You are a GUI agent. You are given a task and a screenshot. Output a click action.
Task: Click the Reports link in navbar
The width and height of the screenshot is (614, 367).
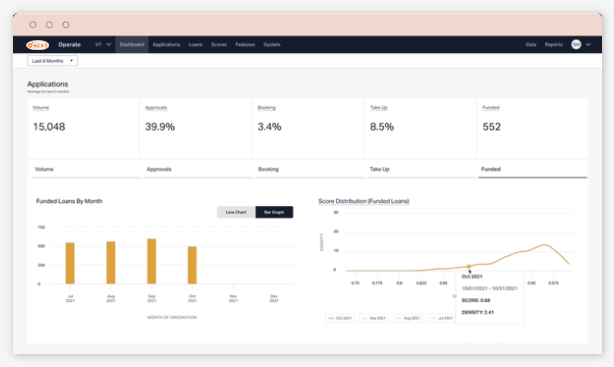(x=554, y=45)
